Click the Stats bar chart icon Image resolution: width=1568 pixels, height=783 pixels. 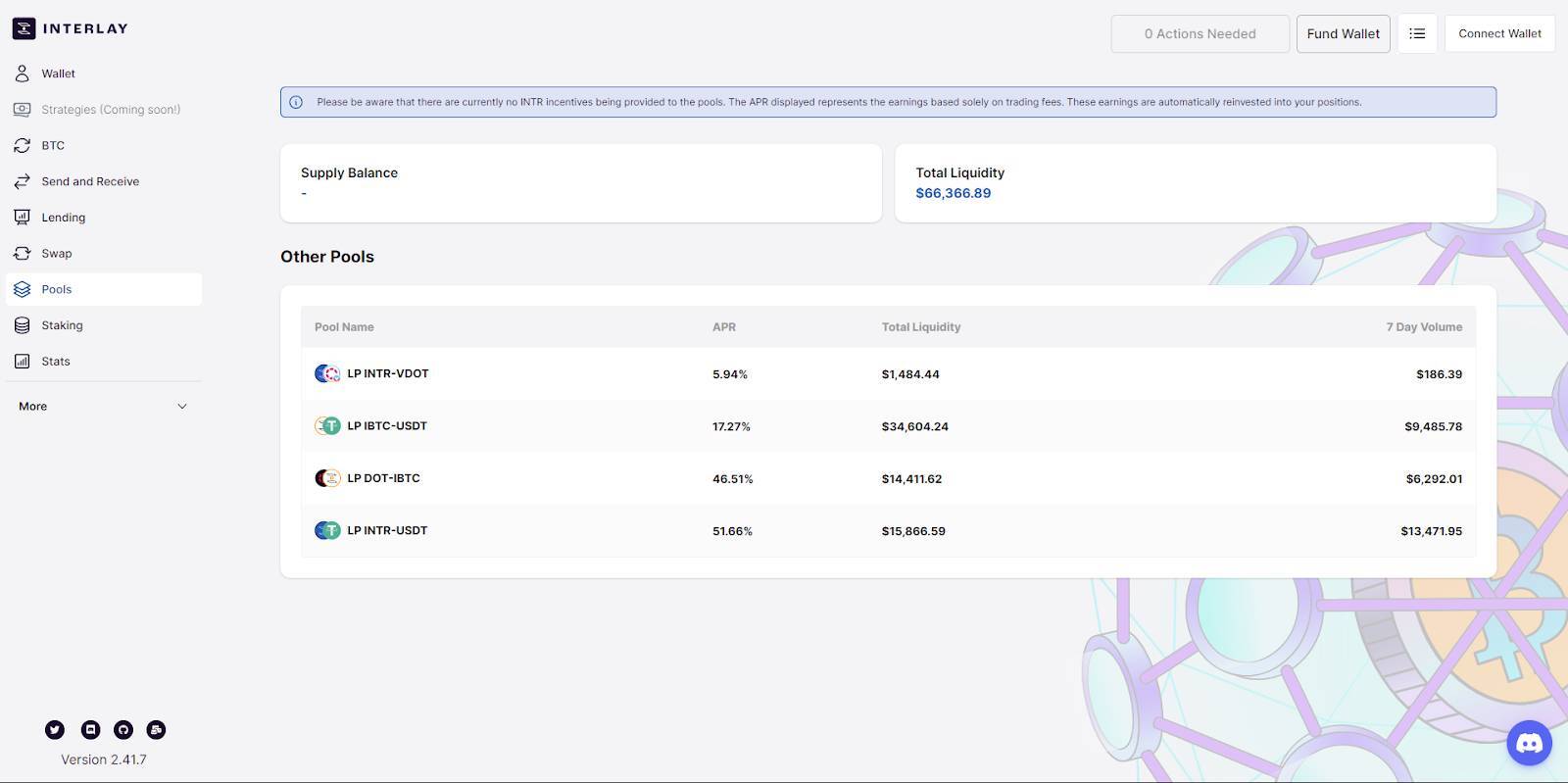pos(22,361)
